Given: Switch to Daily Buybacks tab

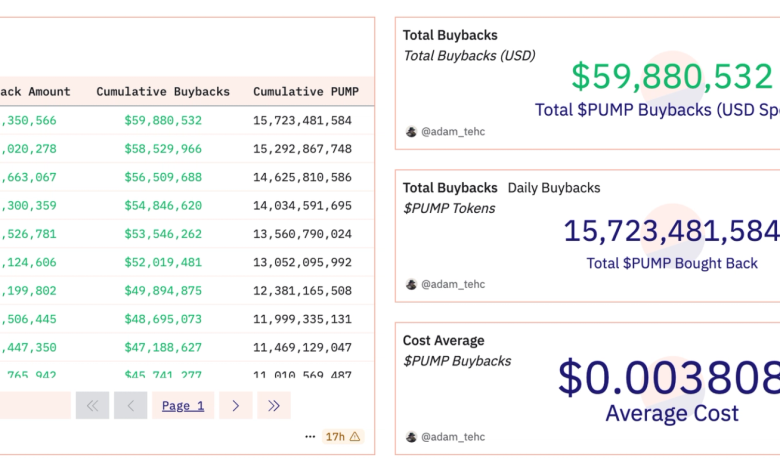Looking at the screenshot, I should point(554,188).
